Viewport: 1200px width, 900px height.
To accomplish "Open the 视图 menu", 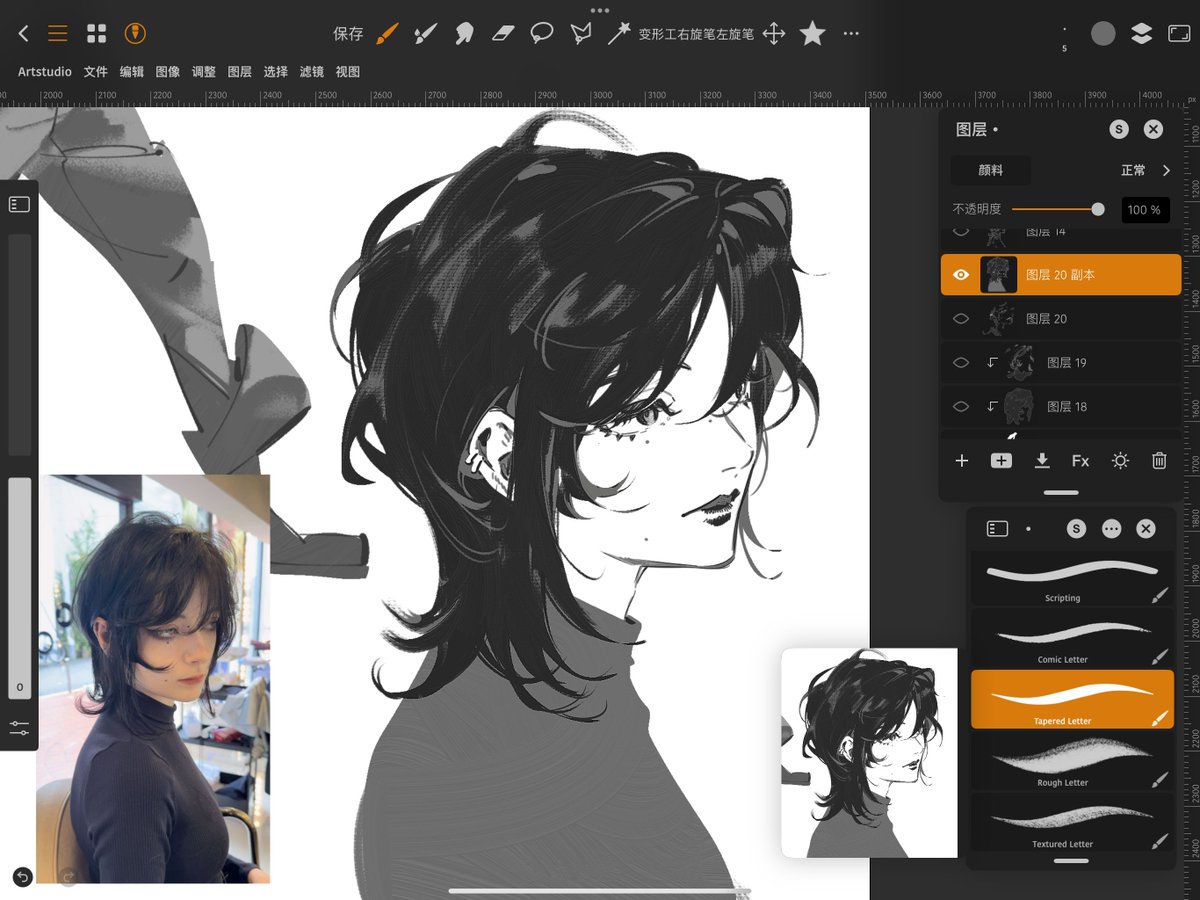I will tap(348, 72).
